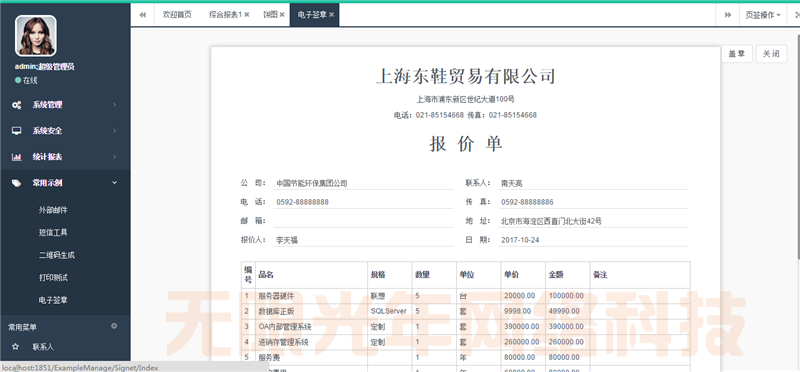The height and width of the screenshot is (372, 800).
Task: Expand the 统计报表 menu chevron
Action: [x=114, y=157]
